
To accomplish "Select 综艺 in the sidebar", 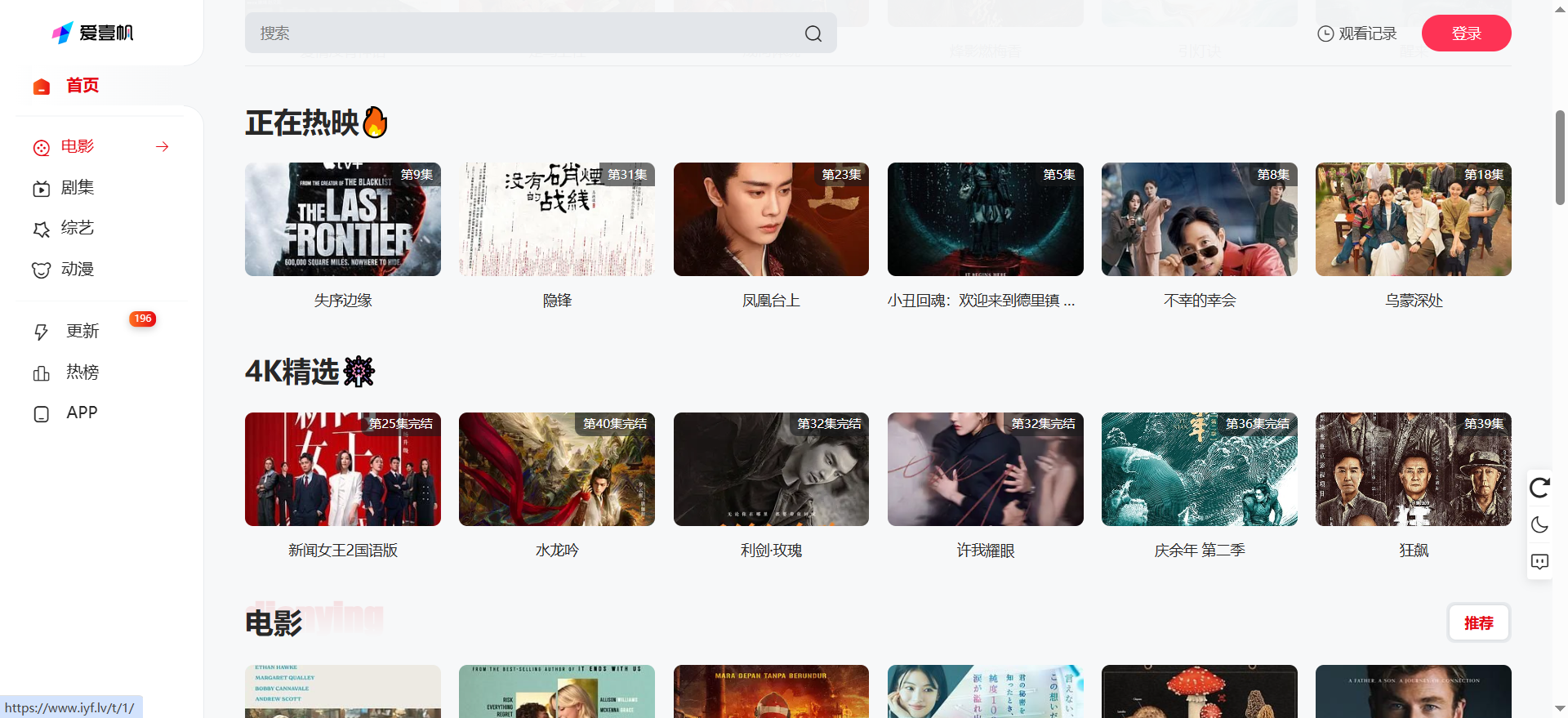I will coord(78,229).
